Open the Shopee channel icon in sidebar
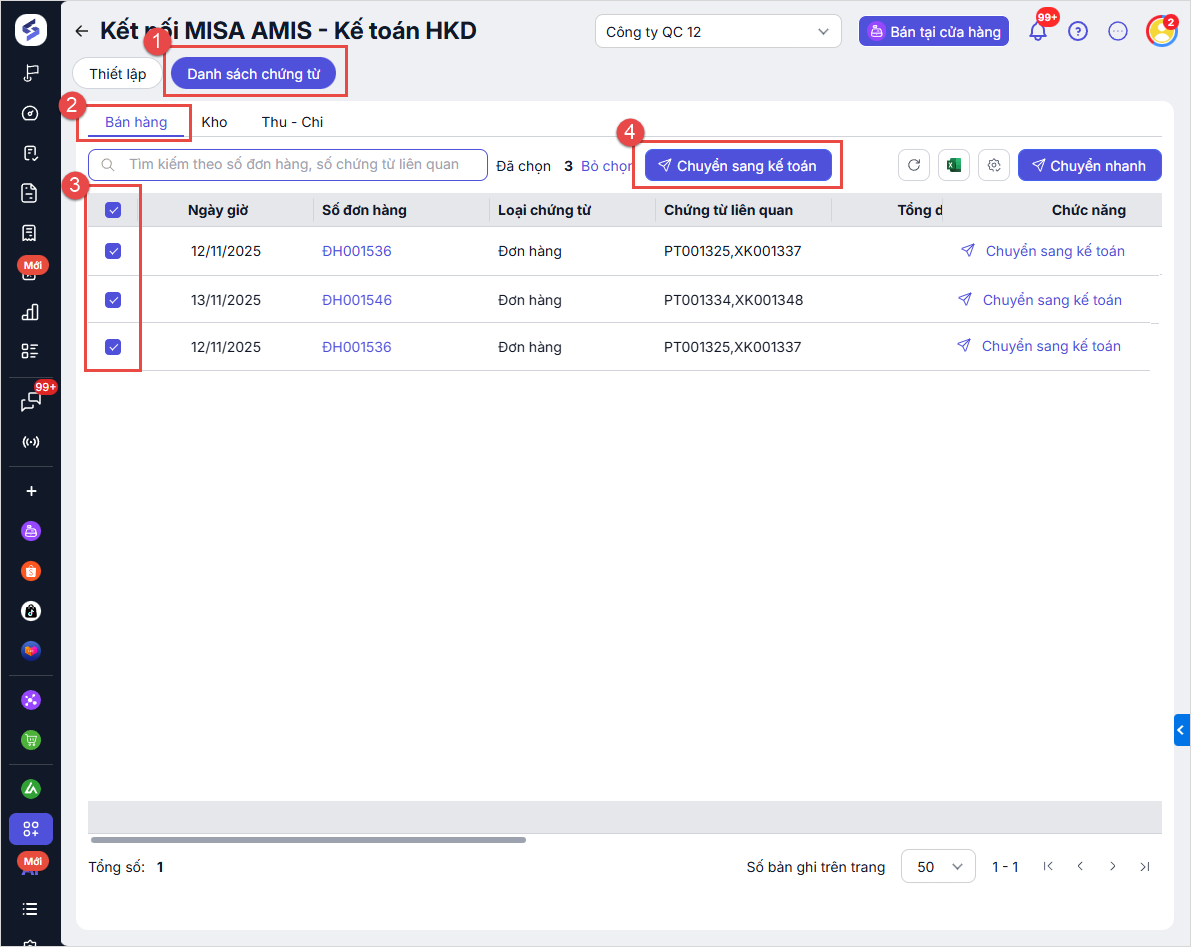The image size is (1191, 947). 31,571
